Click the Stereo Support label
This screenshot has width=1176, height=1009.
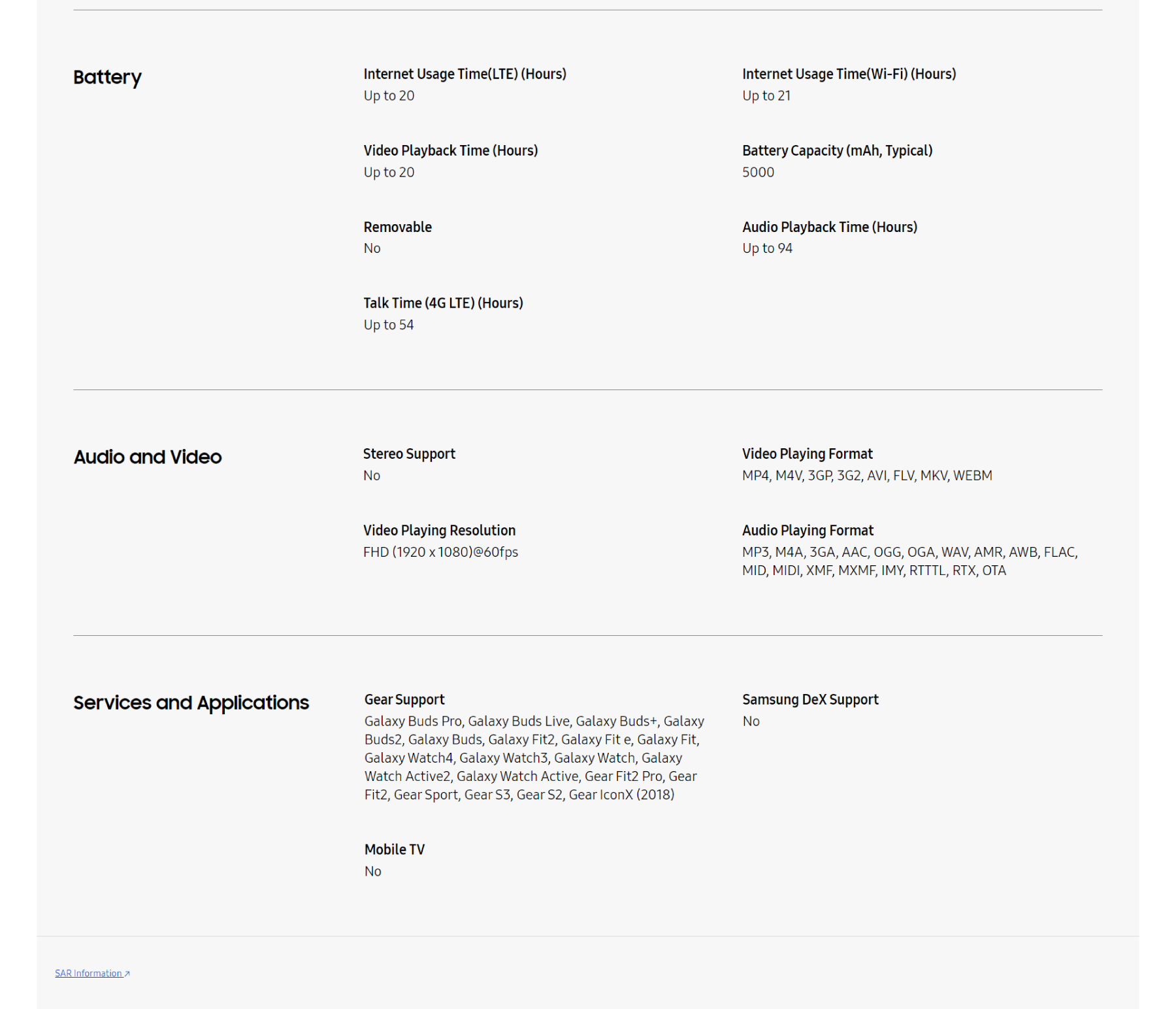(x=409, y=454)
